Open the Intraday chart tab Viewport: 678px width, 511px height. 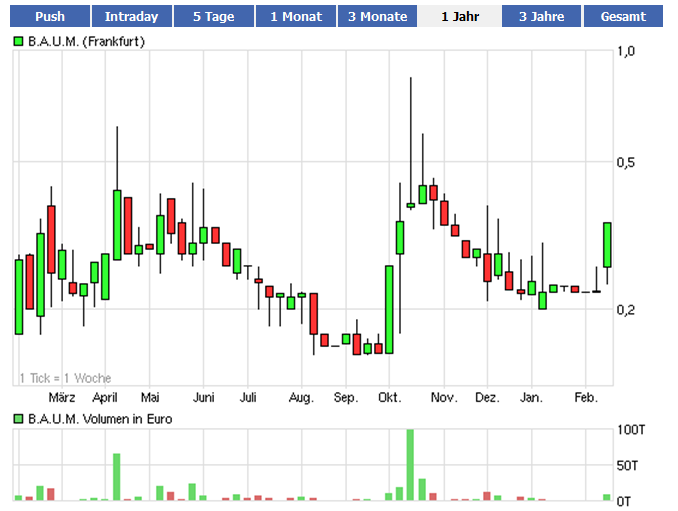tap(131, 16)
